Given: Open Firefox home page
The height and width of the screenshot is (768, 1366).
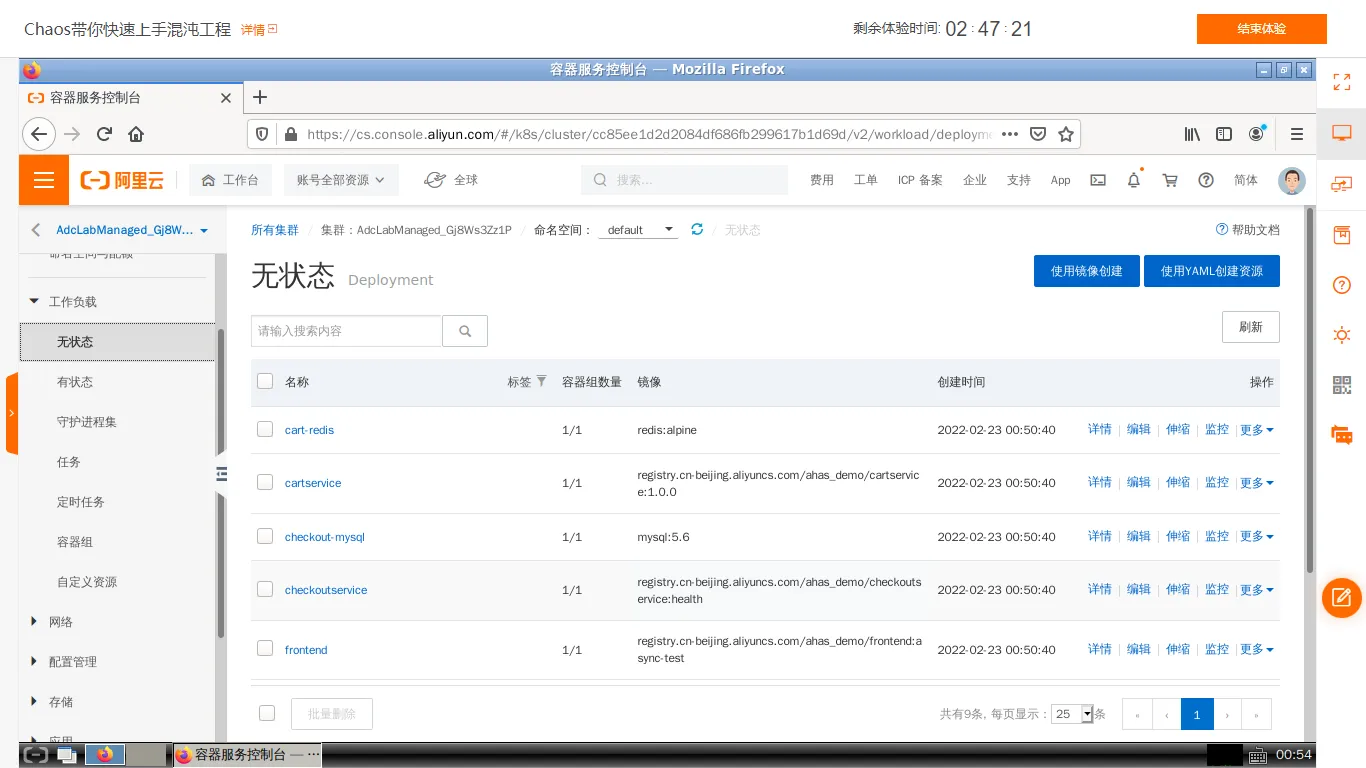Looking at the screenshot, I should tap(136, 134).
